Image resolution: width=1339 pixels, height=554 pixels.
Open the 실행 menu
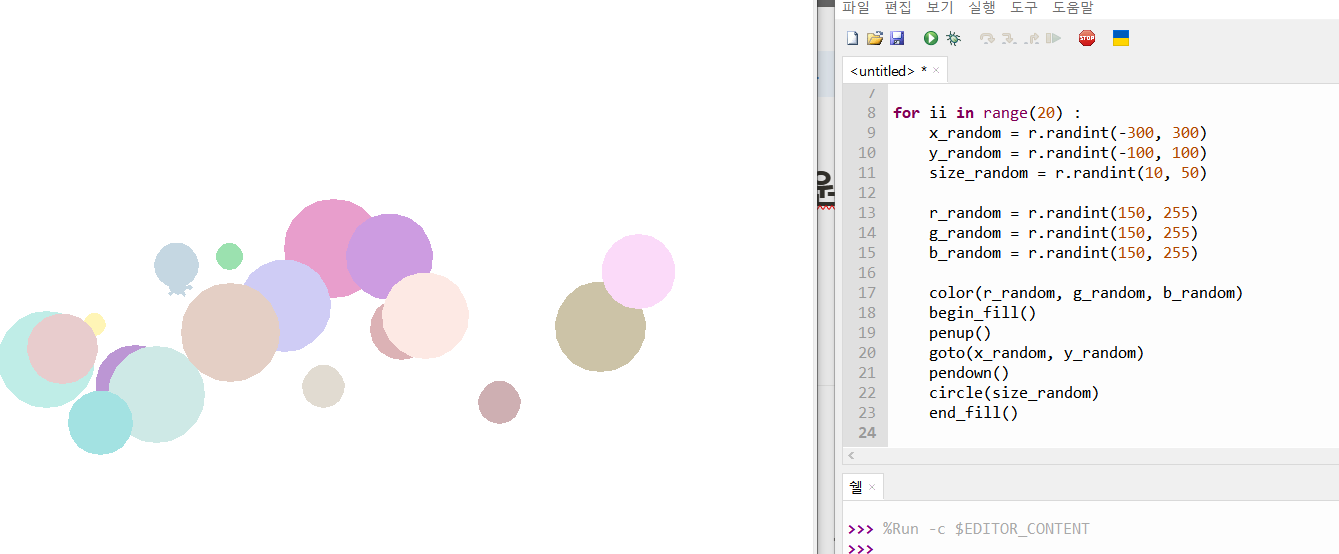pos(982,7)
